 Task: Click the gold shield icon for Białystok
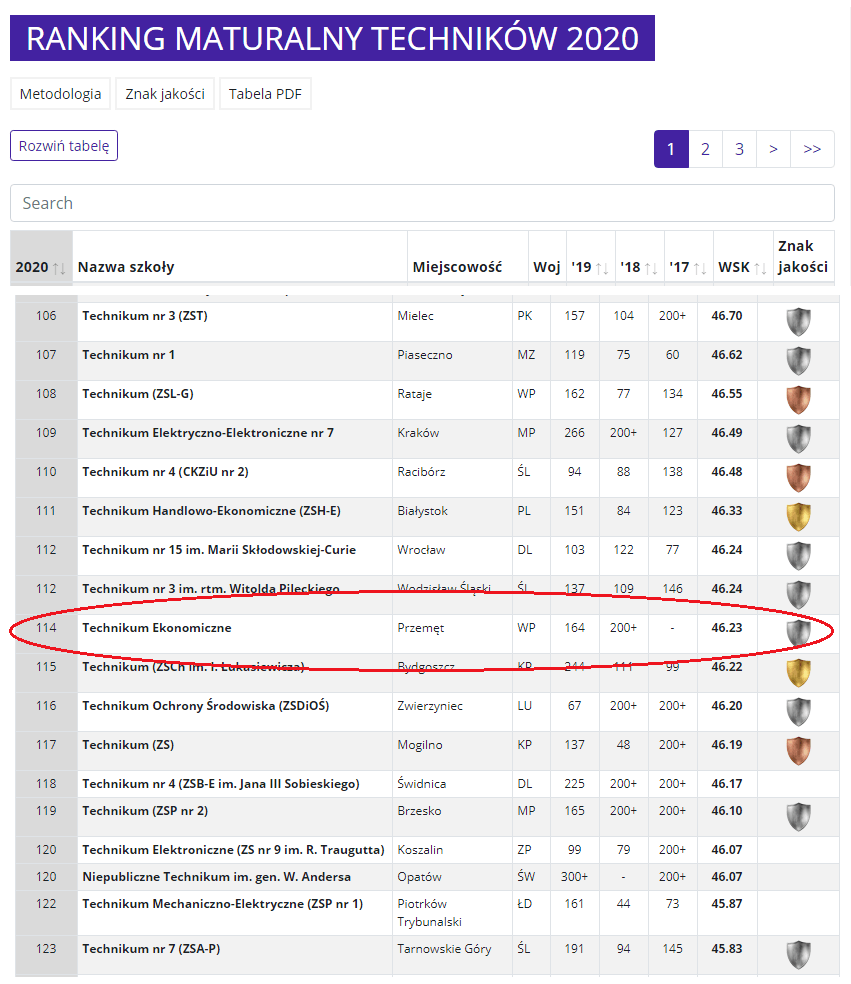tap(798, 516)
